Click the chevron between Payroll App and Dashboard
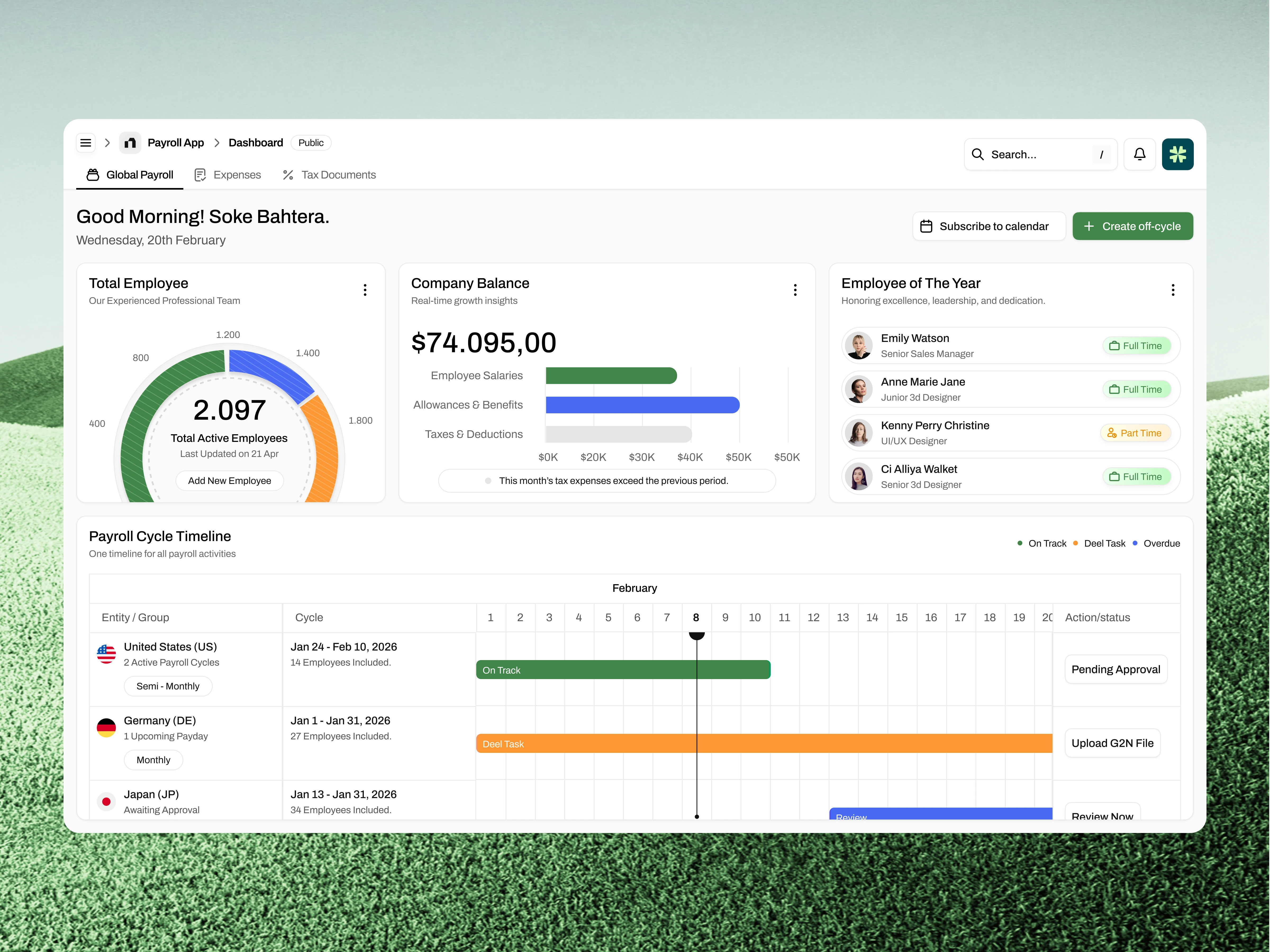This screenshot has width=1270, height=952. point(216,143)
